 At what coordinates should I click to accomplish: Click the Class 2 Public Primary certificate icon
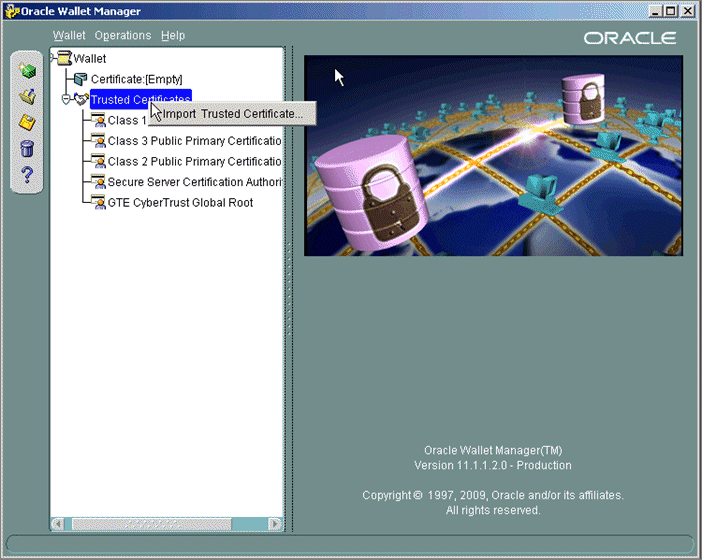(98, 161)
